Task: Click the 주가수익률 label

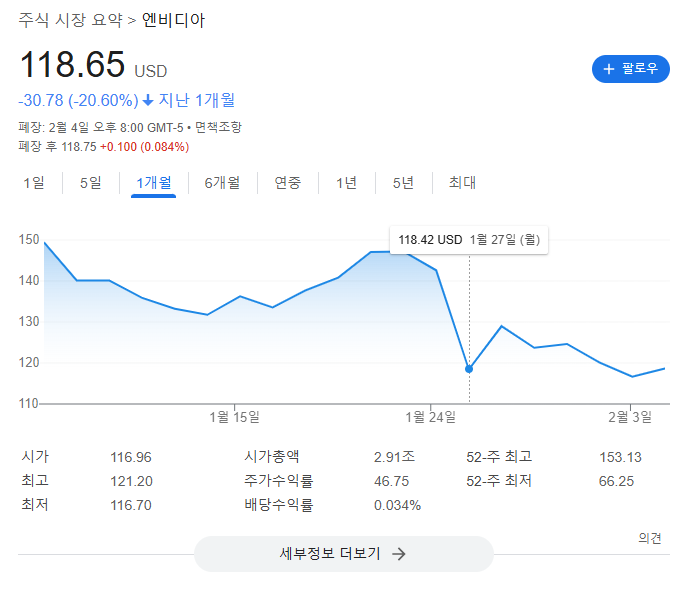Action: coord(278,481)
